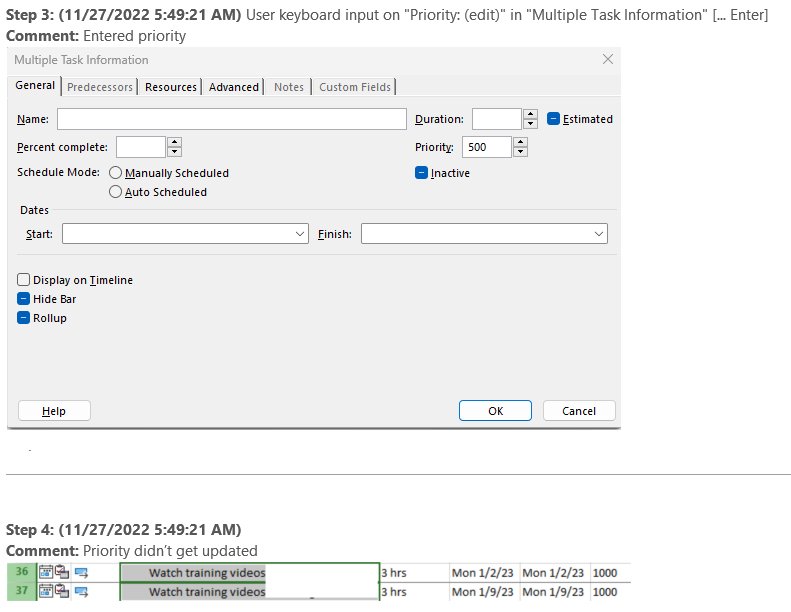Viewport: 791px width, 612px height.
Task: Open the Advanced tab
Action: point(234,87)
